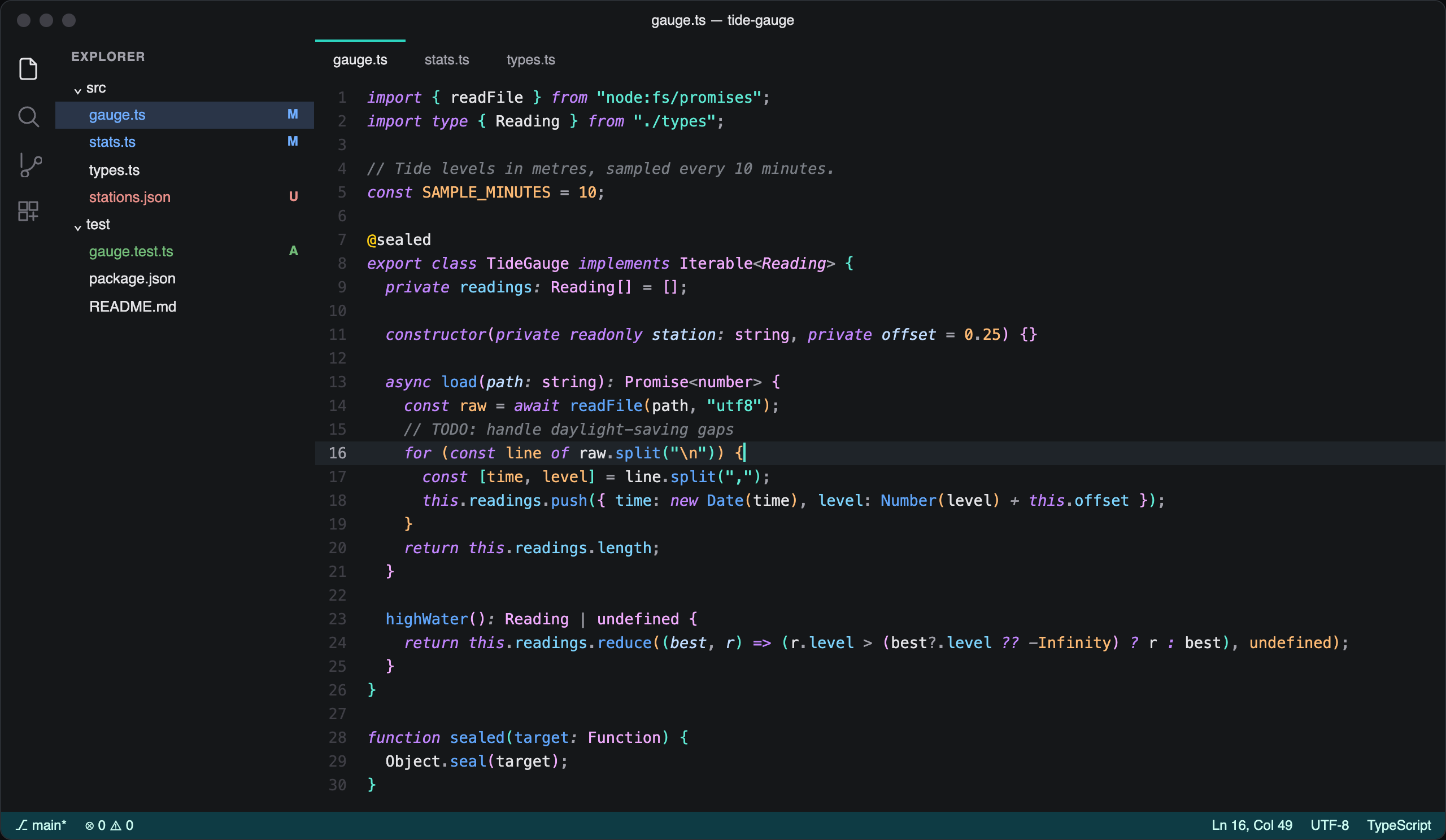Click the Ln 16, Col 49 indicator
Image resolution: width=1446 pixels, height=840 pixels.
click(1252, 825)
